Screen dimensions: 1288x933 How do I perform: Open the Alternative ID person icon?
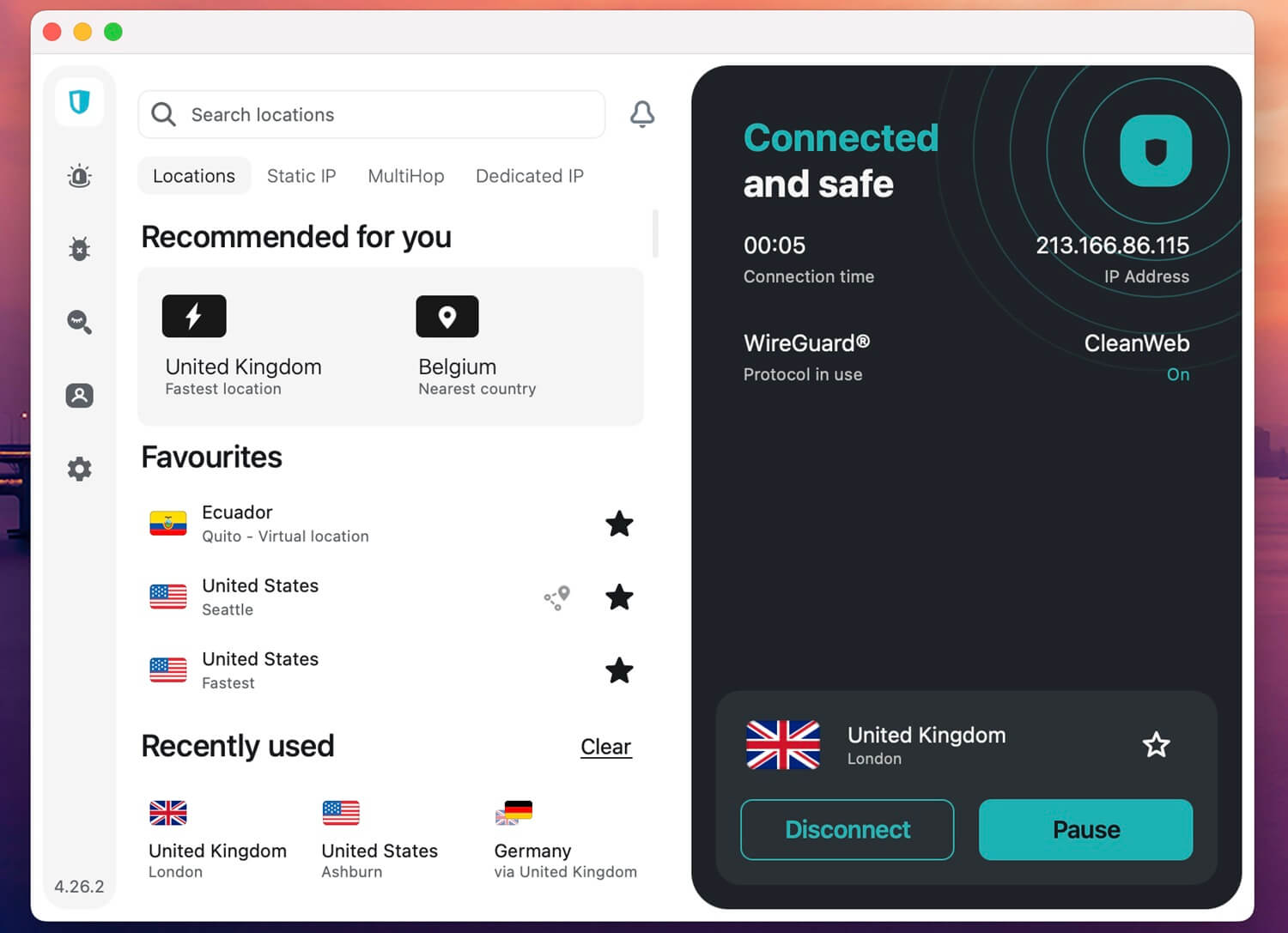point(79,396)
